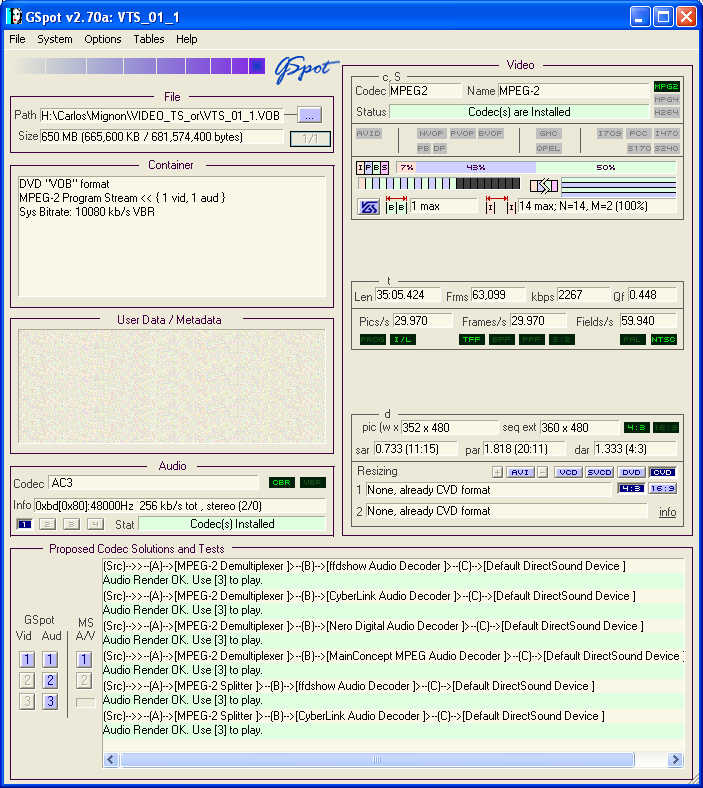This screenshot has height=788, width=703.
Task: Open the System menu
Action: pos(54,39)
